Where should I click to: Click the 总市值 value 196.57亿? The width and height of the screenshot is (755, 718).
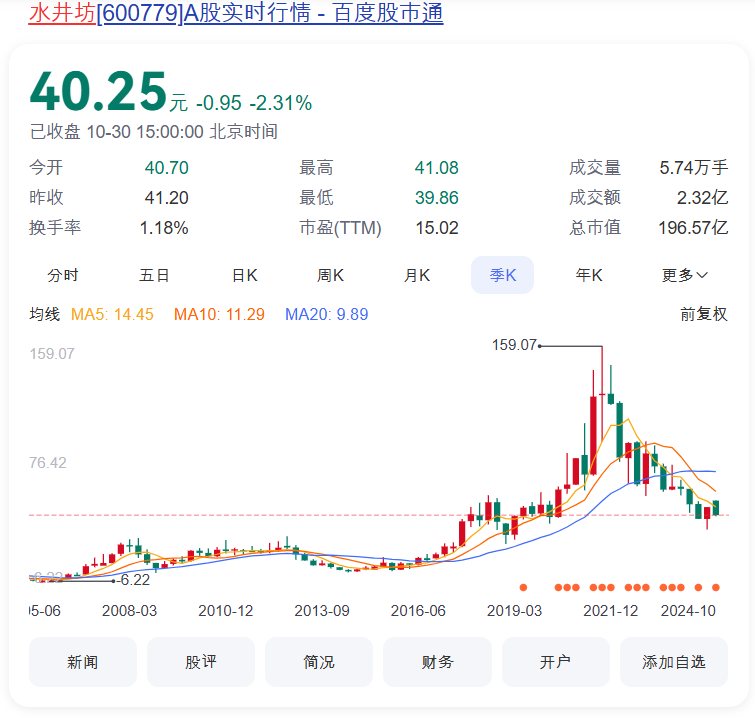693,228
